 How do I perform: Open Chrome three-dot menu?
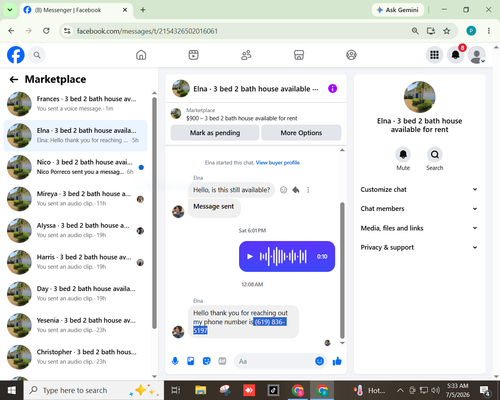pos(489,31)
